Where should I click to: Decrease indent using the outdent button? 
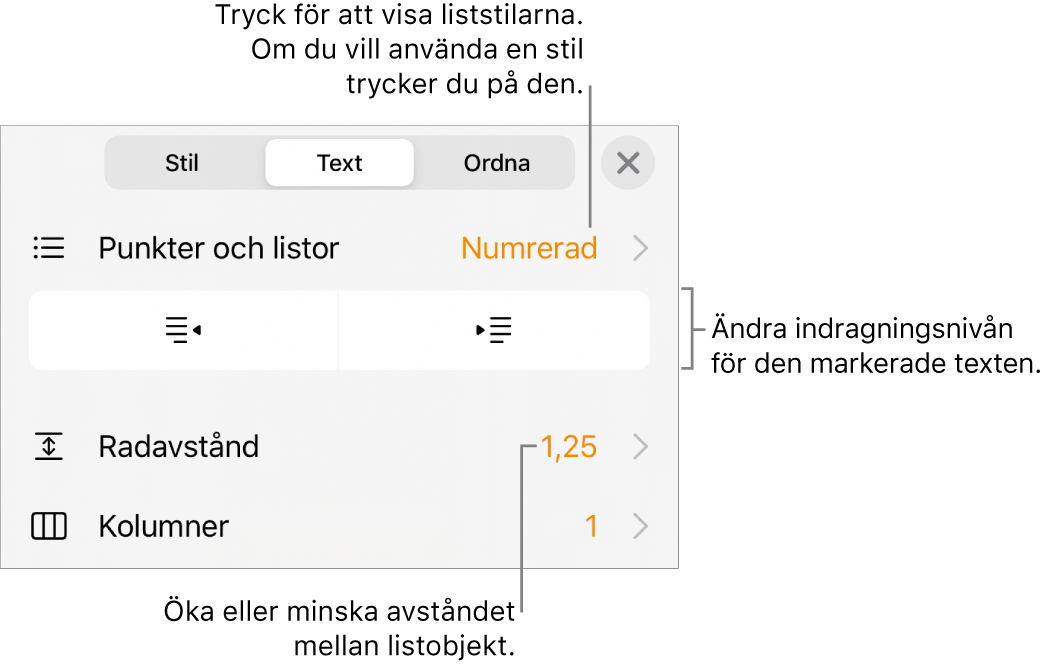click(x=183, y=330)
